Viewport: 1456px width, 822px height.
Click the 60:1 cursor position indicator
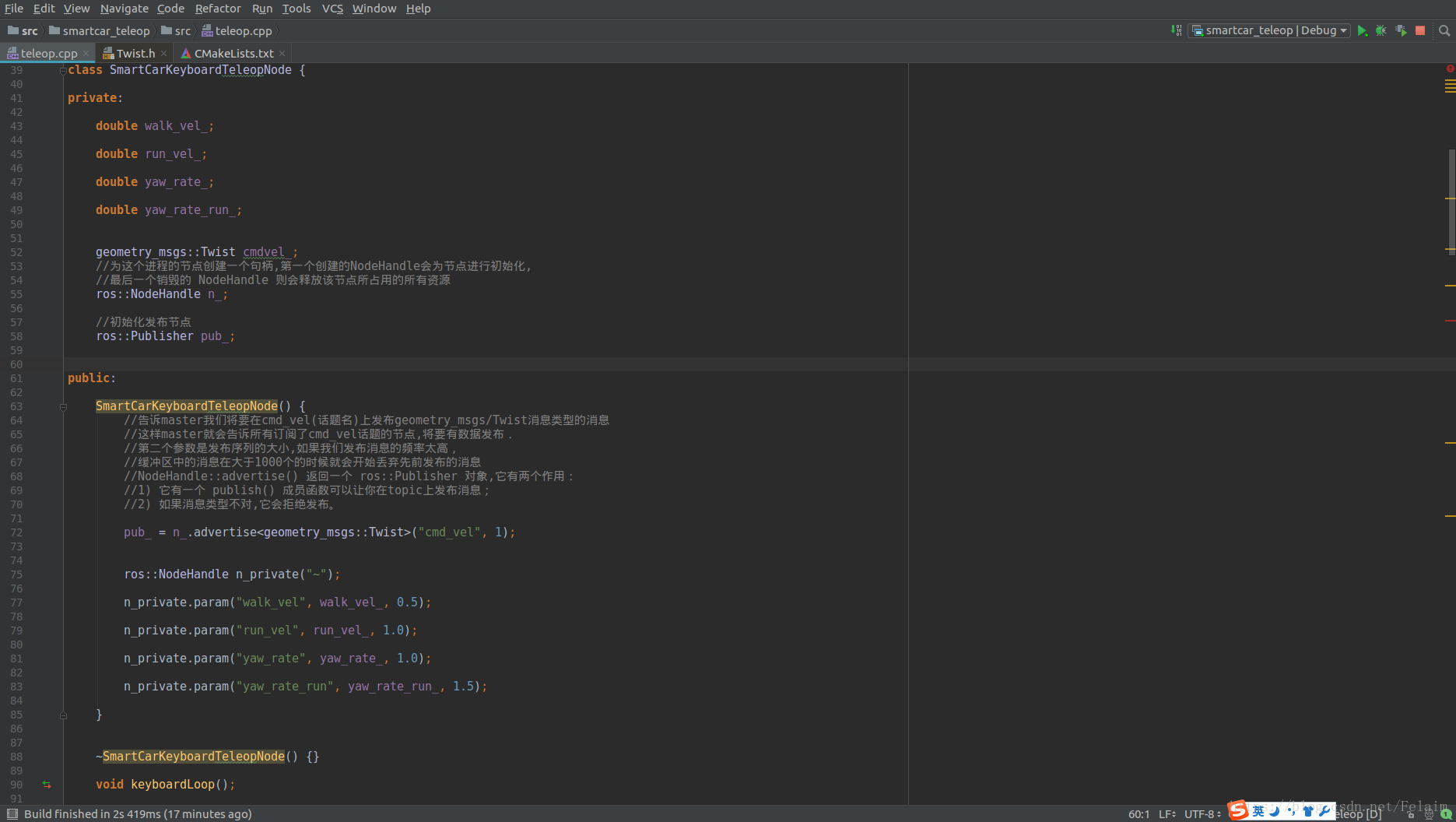1138,814
